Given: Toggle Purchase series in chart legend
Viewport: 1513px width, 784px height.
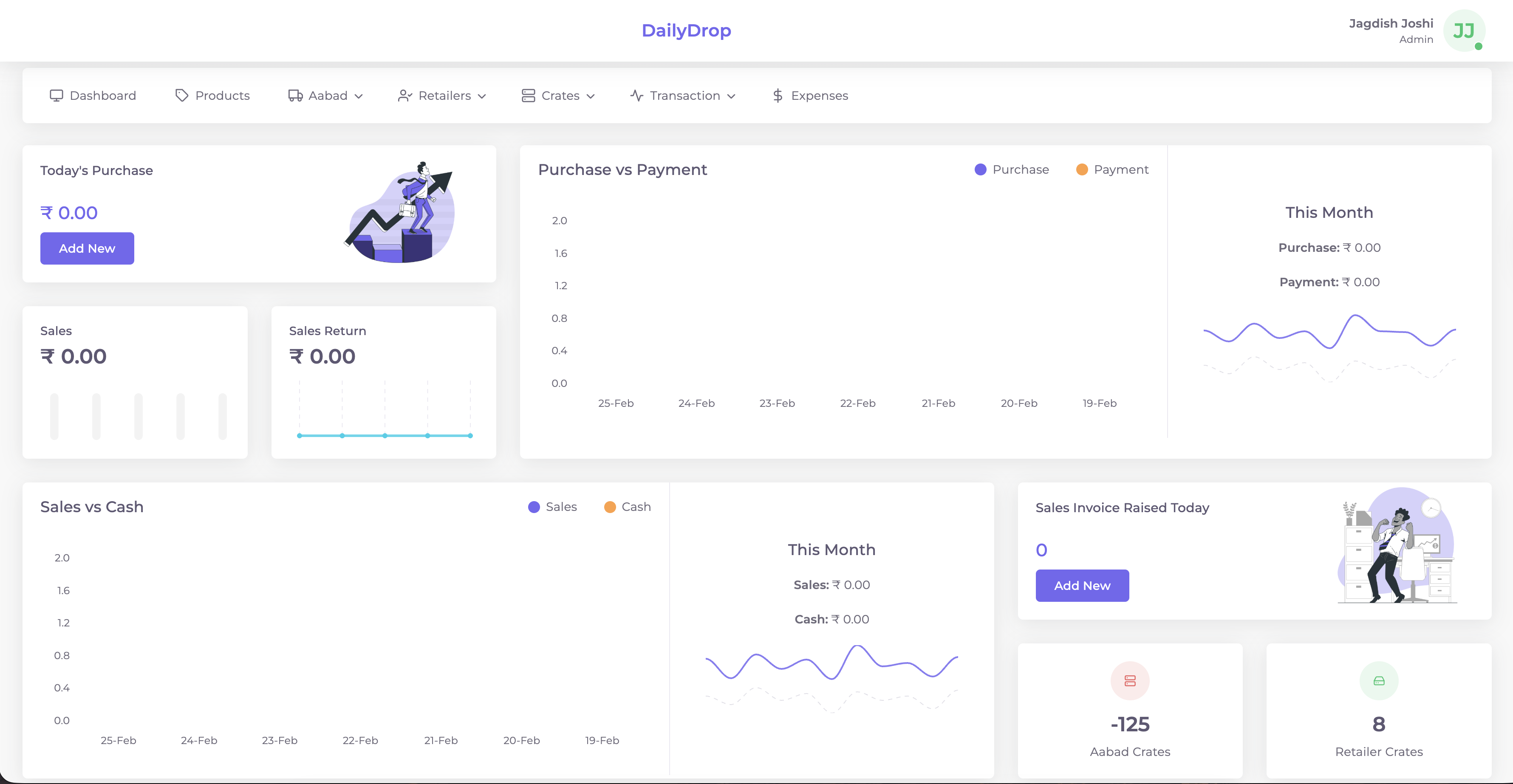Looking at the screenshot, I should coord(1020,170).
